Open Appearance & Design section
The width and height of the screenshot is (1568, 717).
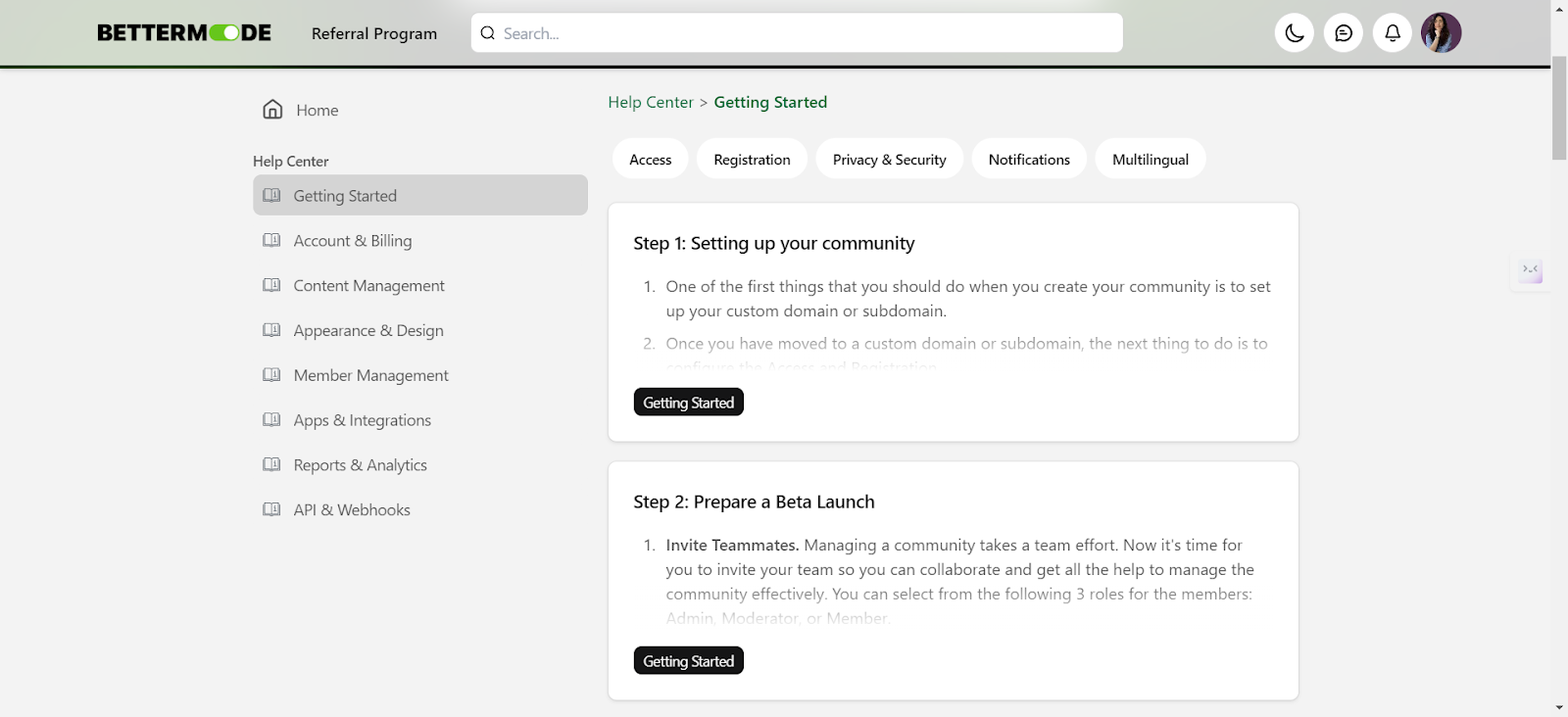(420, 331)
